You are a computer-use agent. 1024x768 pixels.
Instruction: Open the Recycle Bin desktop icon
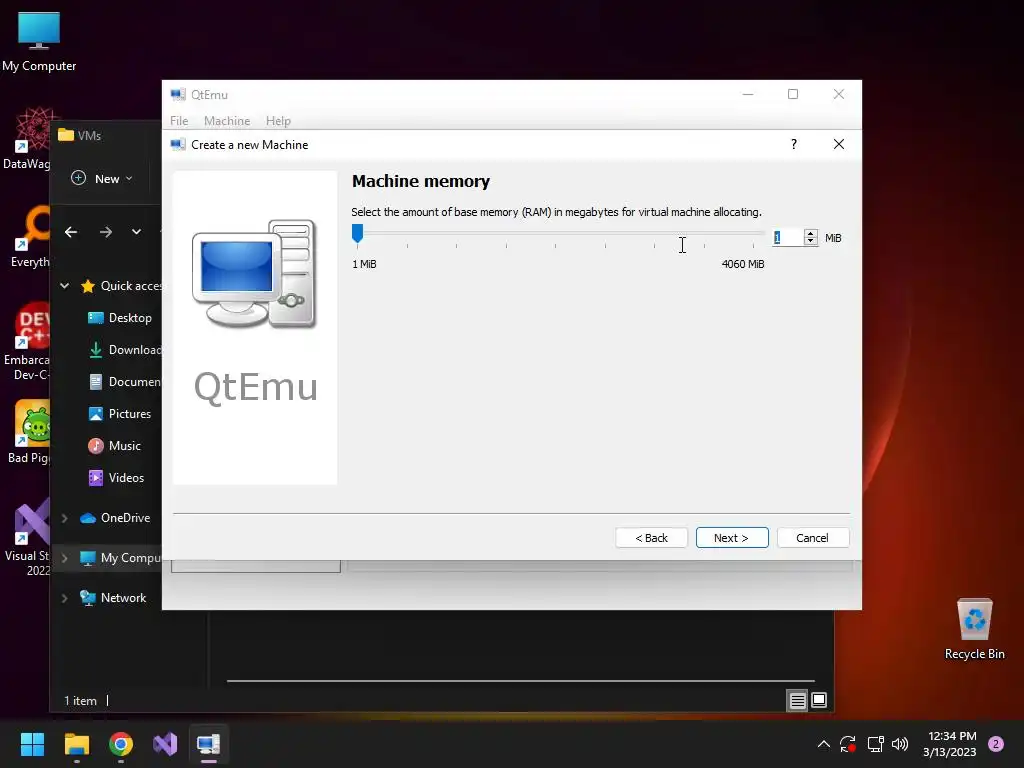click(974, 629)
